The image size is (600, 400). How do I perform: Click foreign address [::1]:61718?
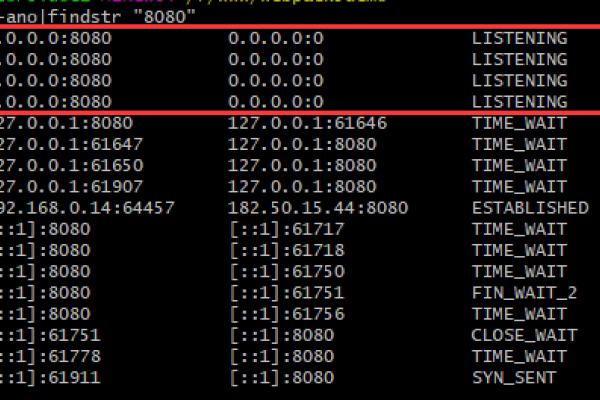point(286,250)
